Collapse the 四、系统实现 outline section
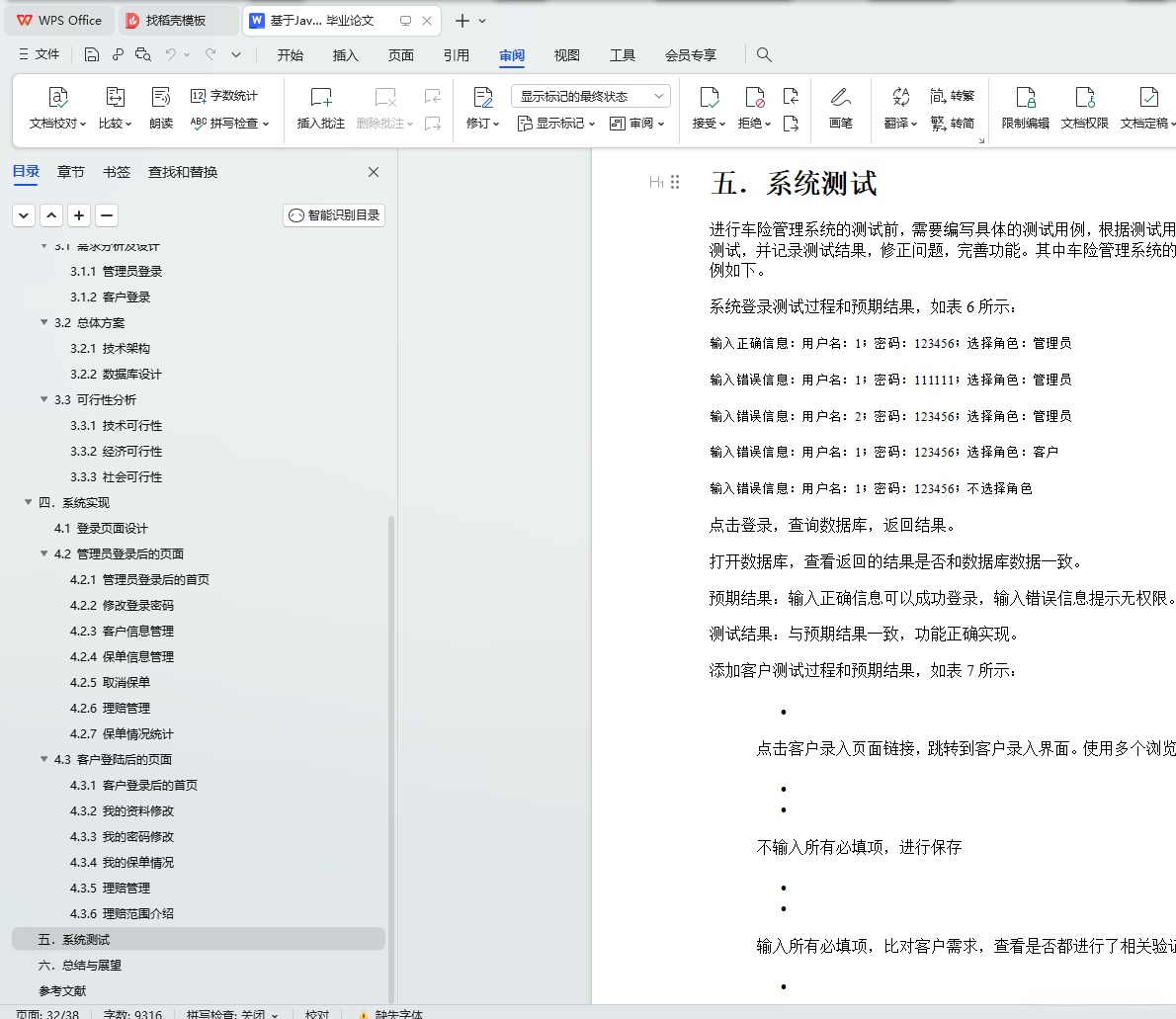 28,502
